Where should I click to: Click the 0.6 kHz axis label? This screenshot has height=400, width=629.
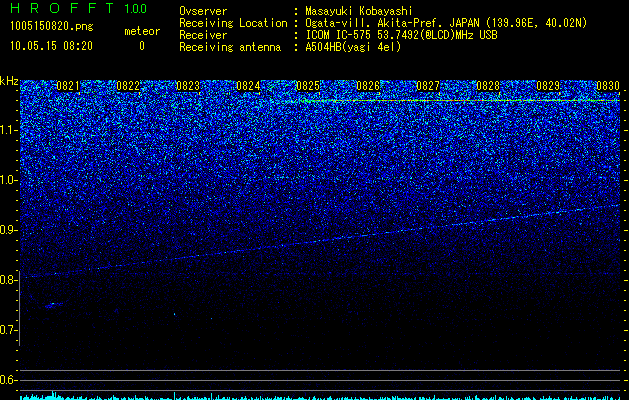tap(9, 380)
